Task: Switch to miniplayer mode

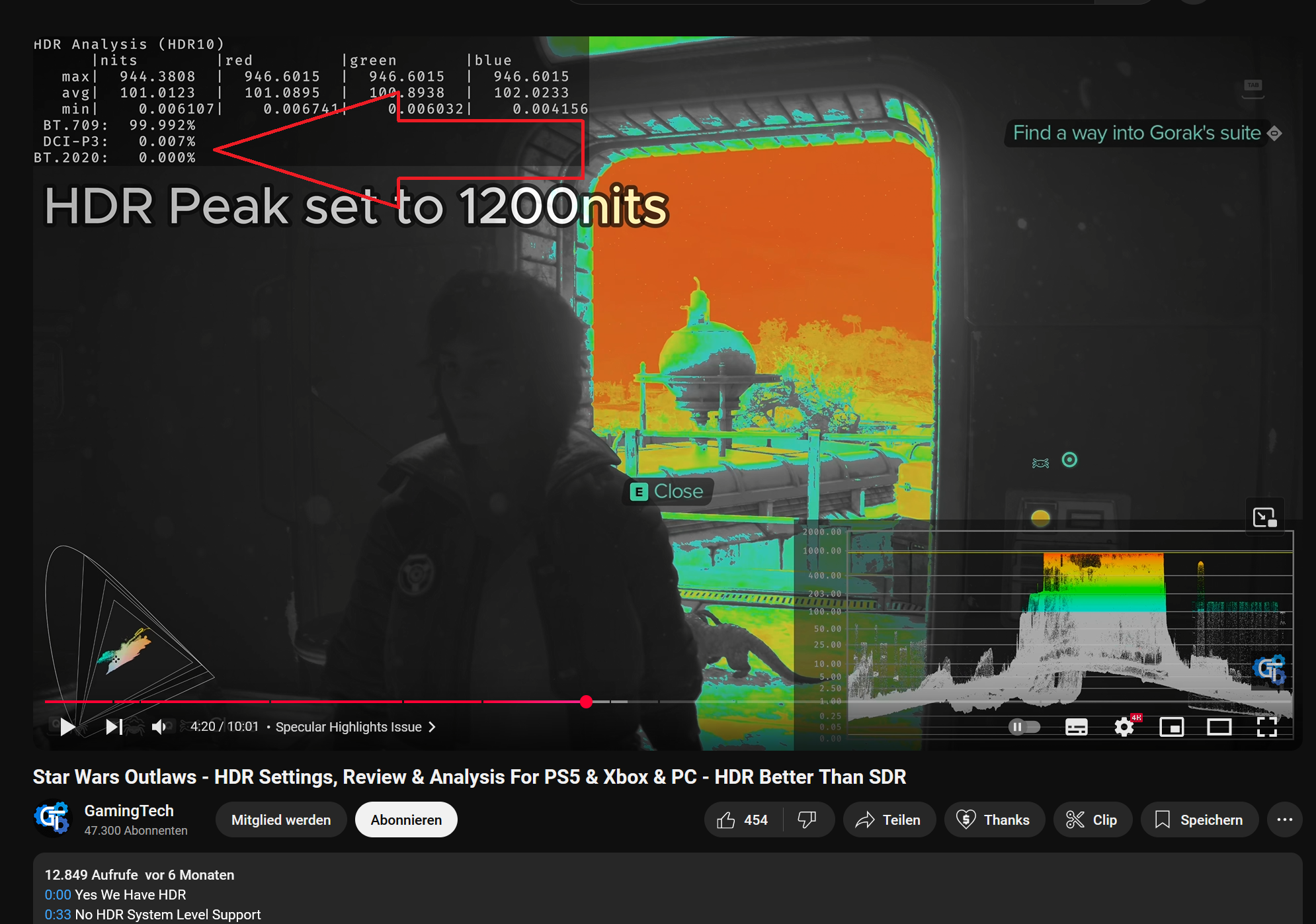Action: click(x=1171, y=727)
